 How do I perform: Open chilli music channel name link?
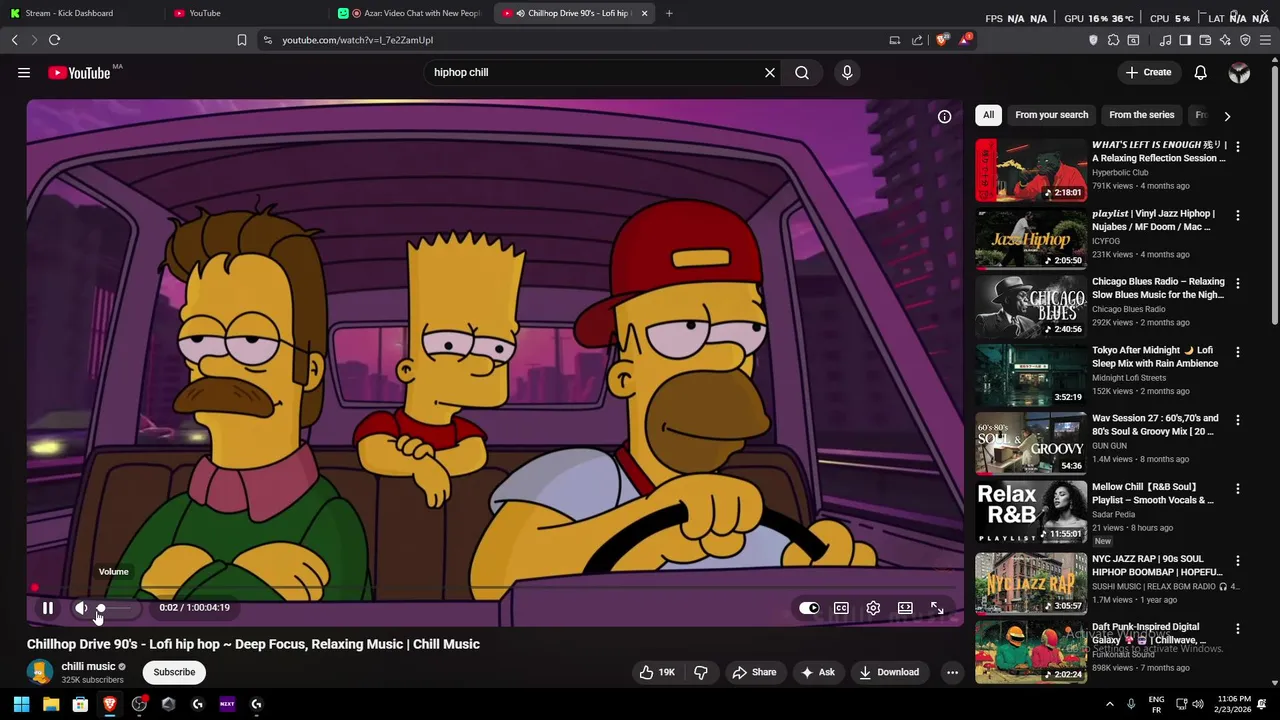[x=88, y=666]
